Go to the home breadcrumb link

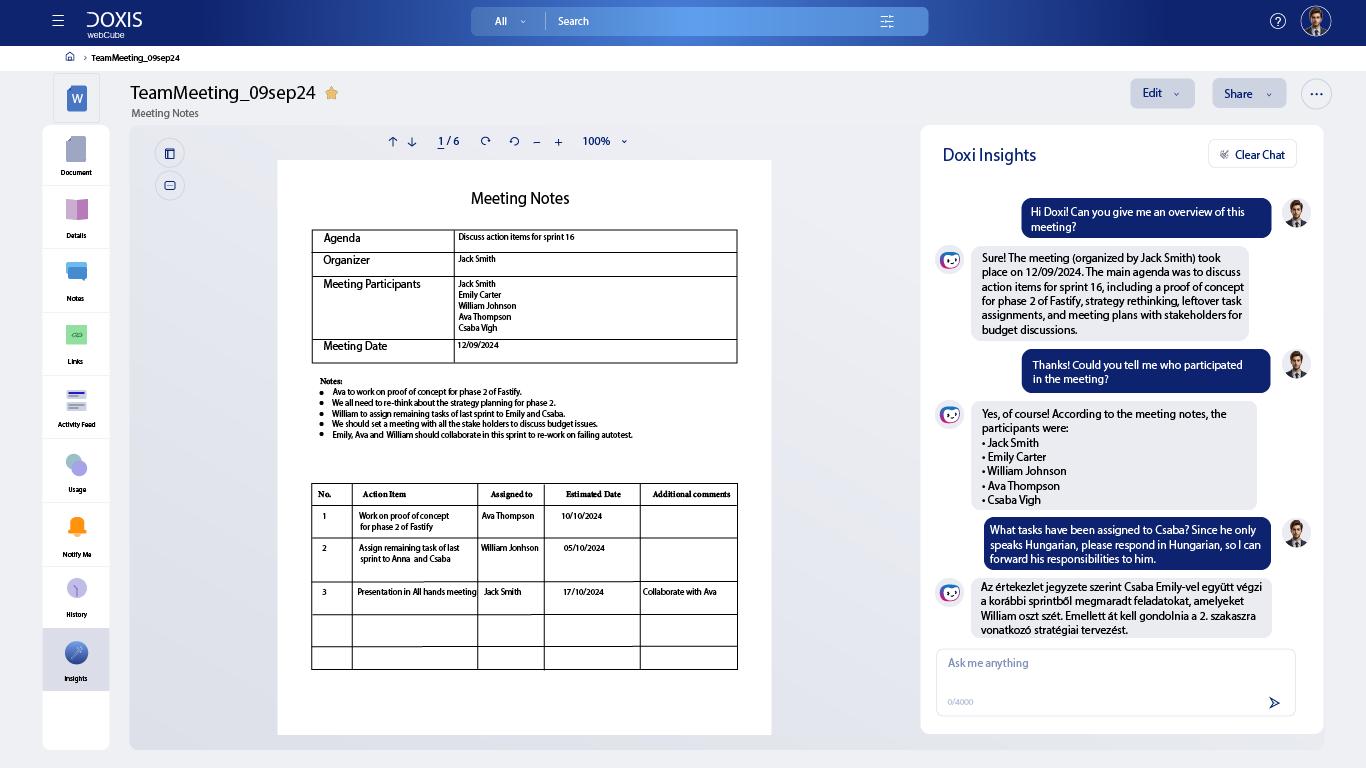[x=69, y=57]
